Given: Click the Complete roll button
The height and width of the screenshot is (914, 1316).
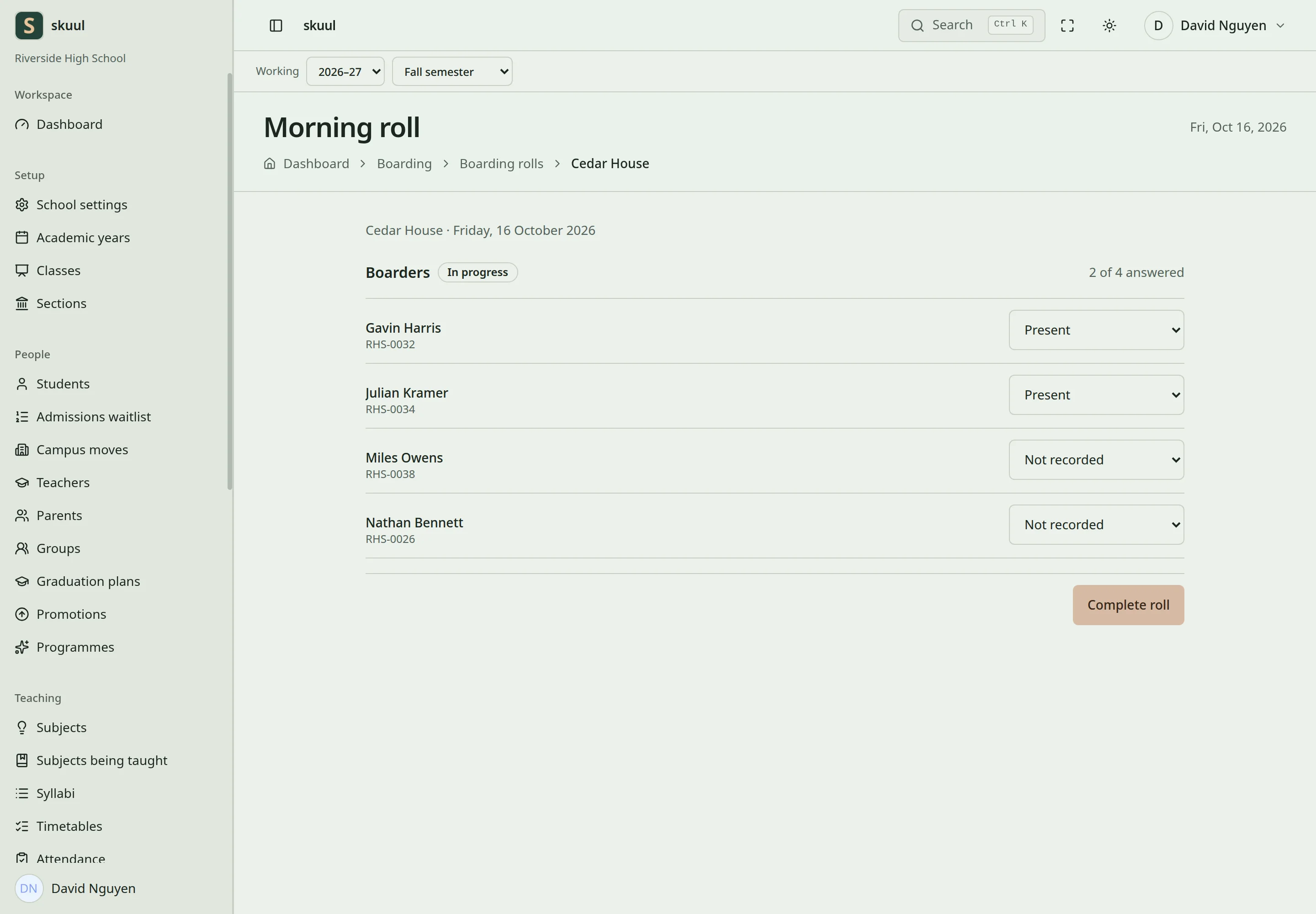Looking at the screenshot, I should click(1128, 605).
